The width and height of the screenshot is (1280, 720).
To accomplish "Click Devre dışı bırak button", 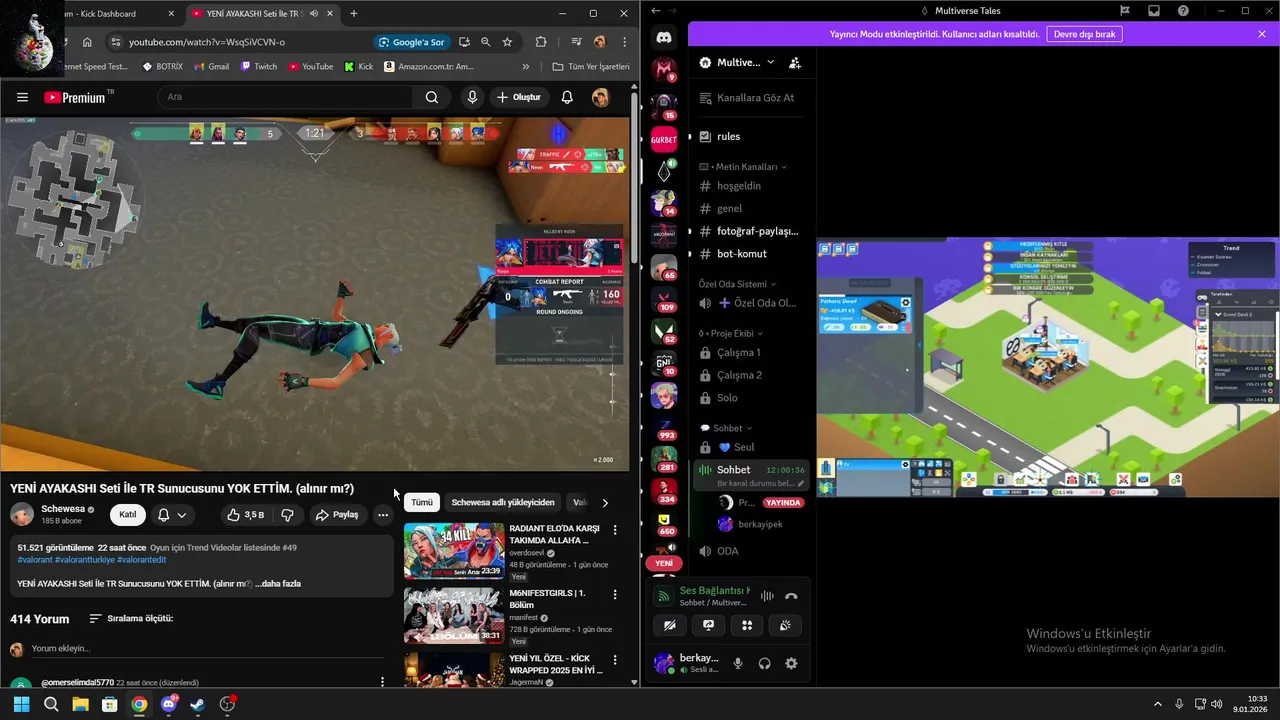I will point(1085,34).
